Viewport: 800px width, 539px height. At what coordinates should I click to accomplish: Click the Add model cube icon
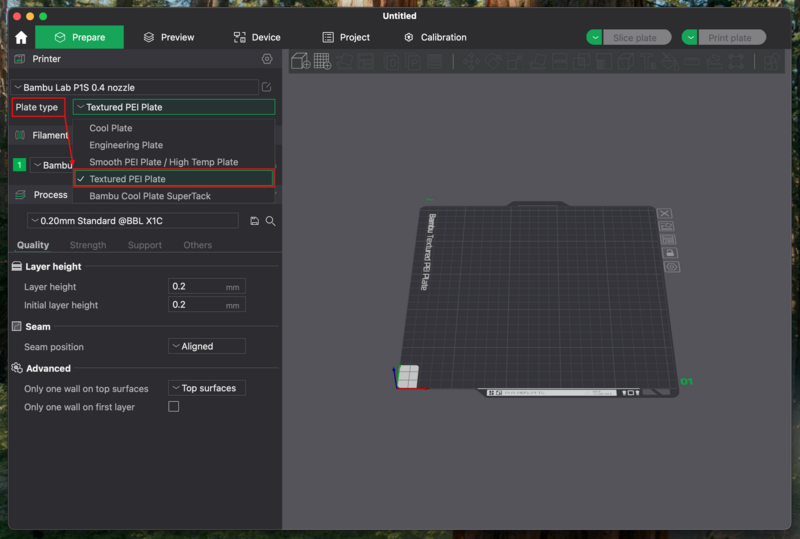click(x=299, y=62)
